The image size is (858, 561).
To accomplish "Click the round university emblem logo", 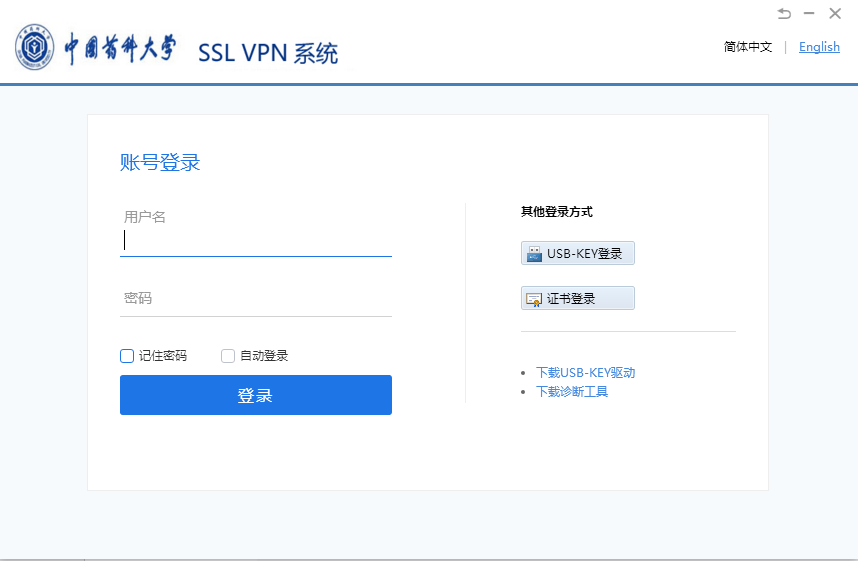I will (x=35, y=49).
